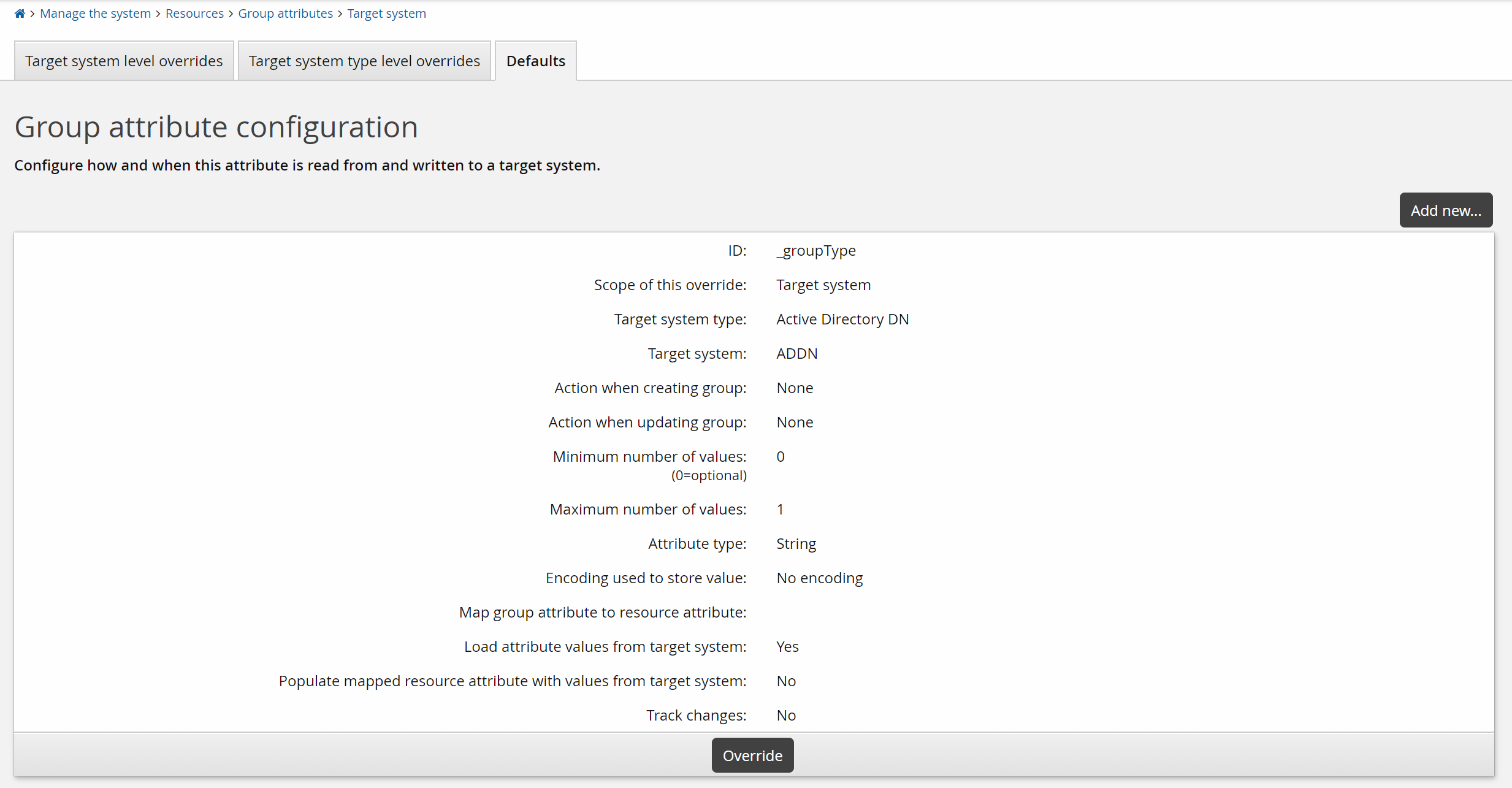This screenshot has height=788, width=1512.
Task: Open Group attributes breadcrumb link
Action: point(285,13)
